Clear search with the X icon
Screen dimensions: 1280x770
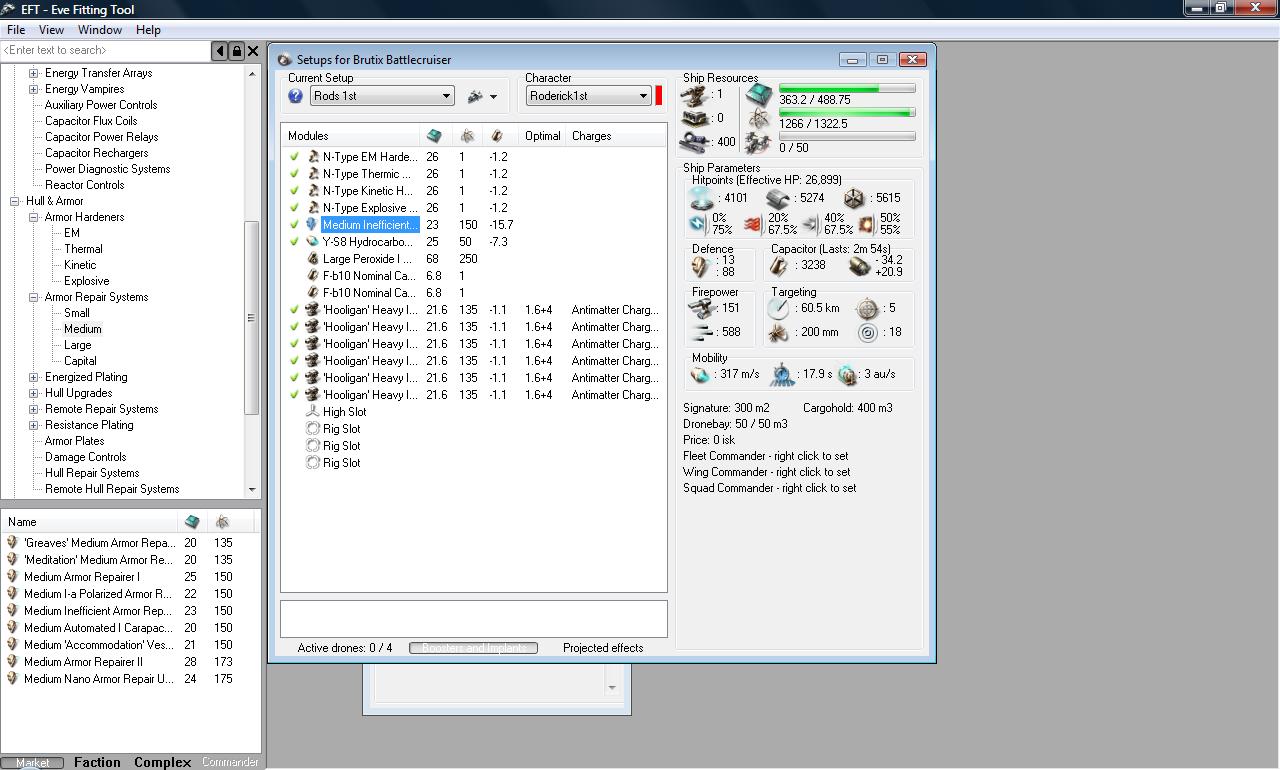253,51
